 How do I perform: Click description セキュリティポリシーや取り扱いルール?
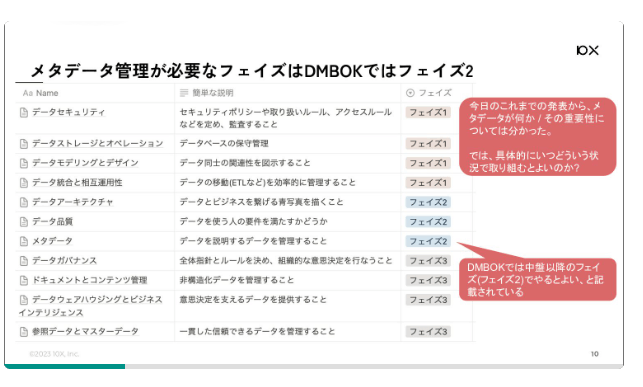click(286, 118)
